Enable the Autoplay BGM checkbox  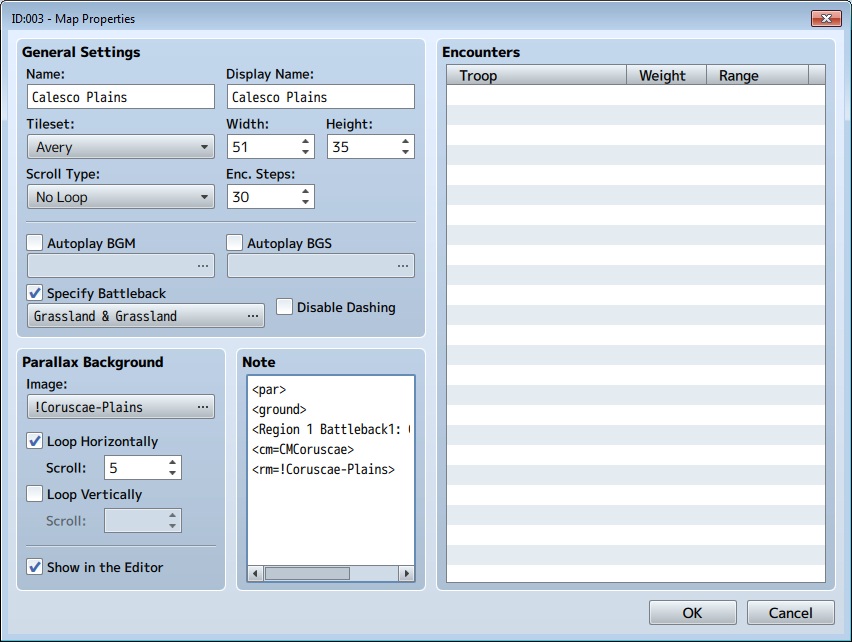35,243
